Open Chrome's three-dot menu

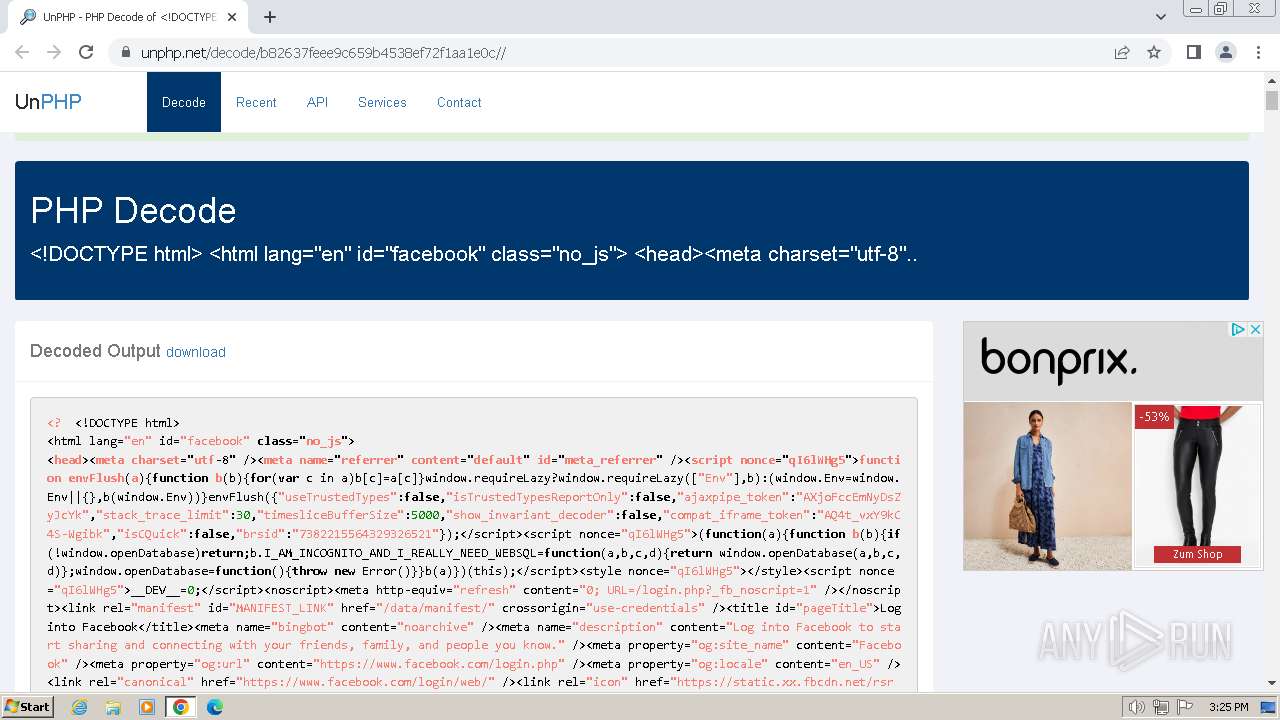pyautogui.click(x=1257, y=52)
